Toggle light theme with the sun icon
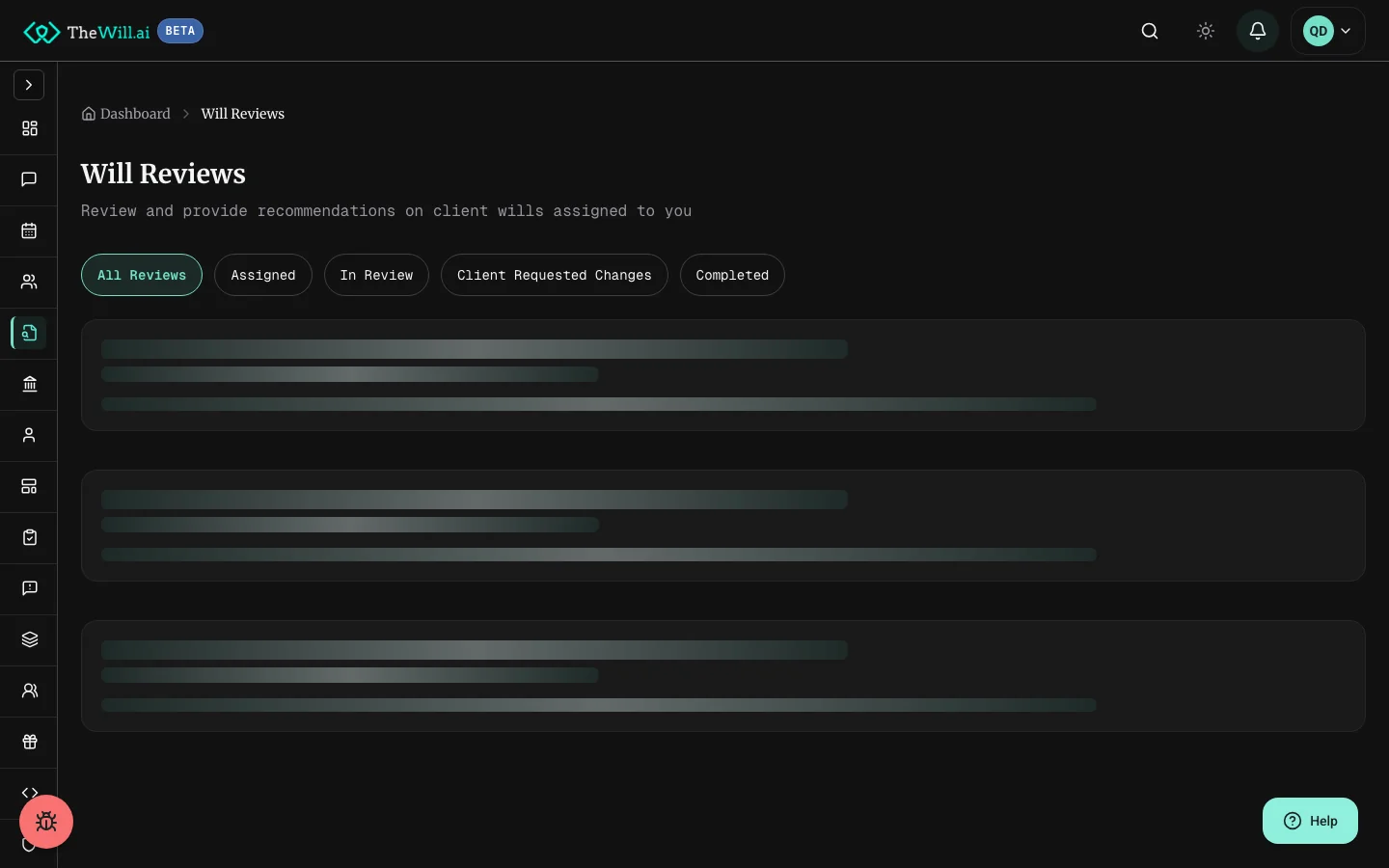 pos(1206,31)
